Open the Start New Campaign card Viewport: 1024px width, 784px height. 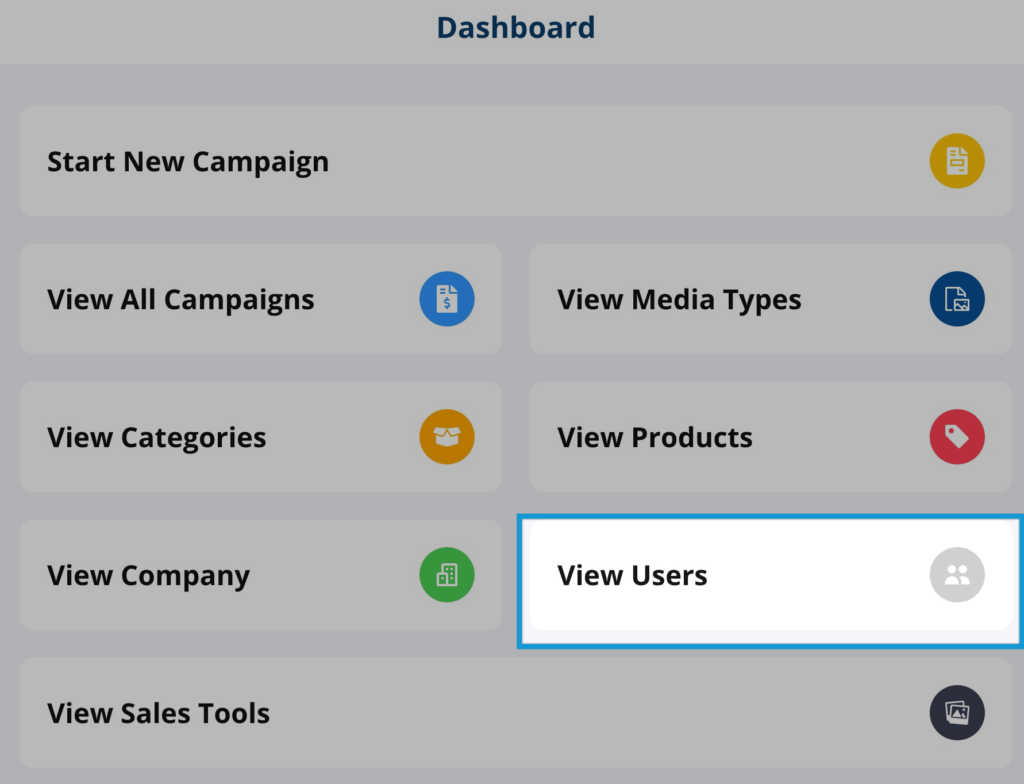[516, 161]
